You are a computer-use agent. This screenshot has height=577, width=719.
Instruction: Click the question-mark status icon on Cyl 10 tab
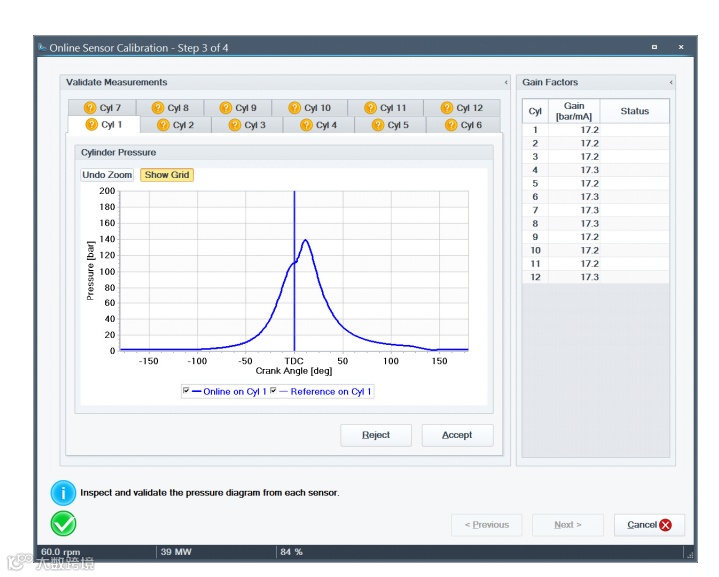tap(294, 108)
